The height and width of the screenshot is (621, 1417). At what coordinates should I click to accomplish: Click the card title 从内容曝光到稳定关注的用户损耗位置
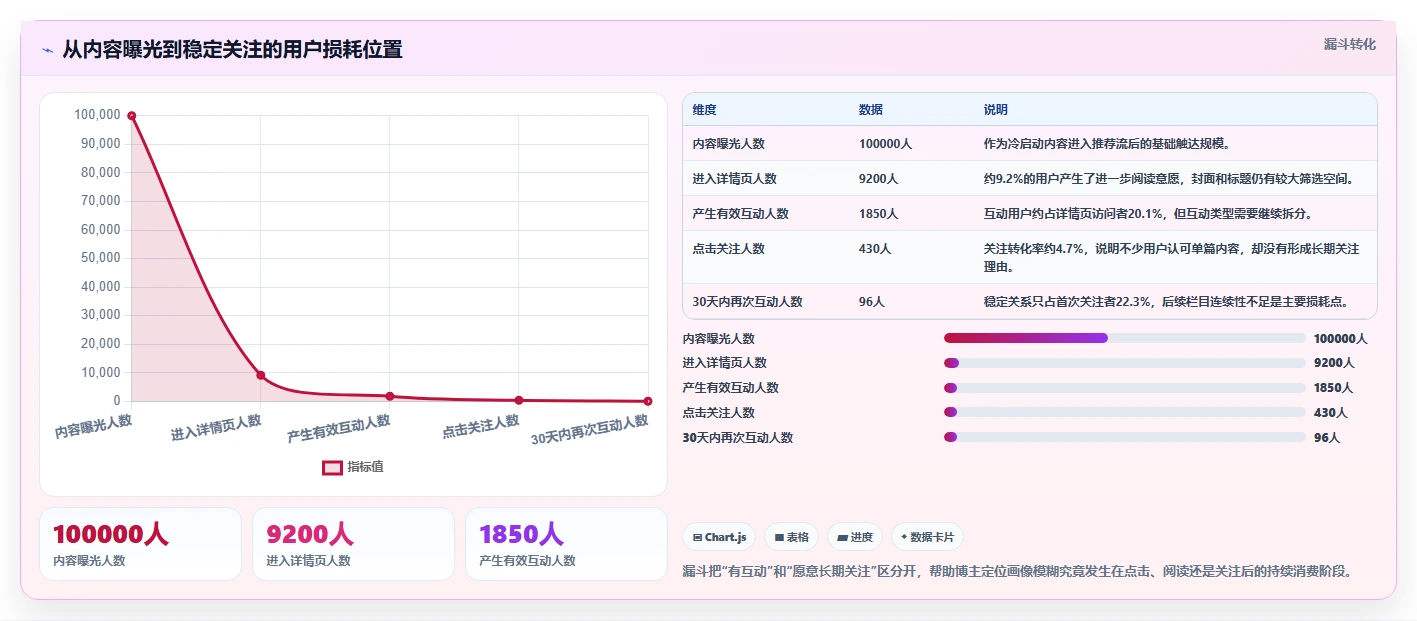click(x=232, y=50)
